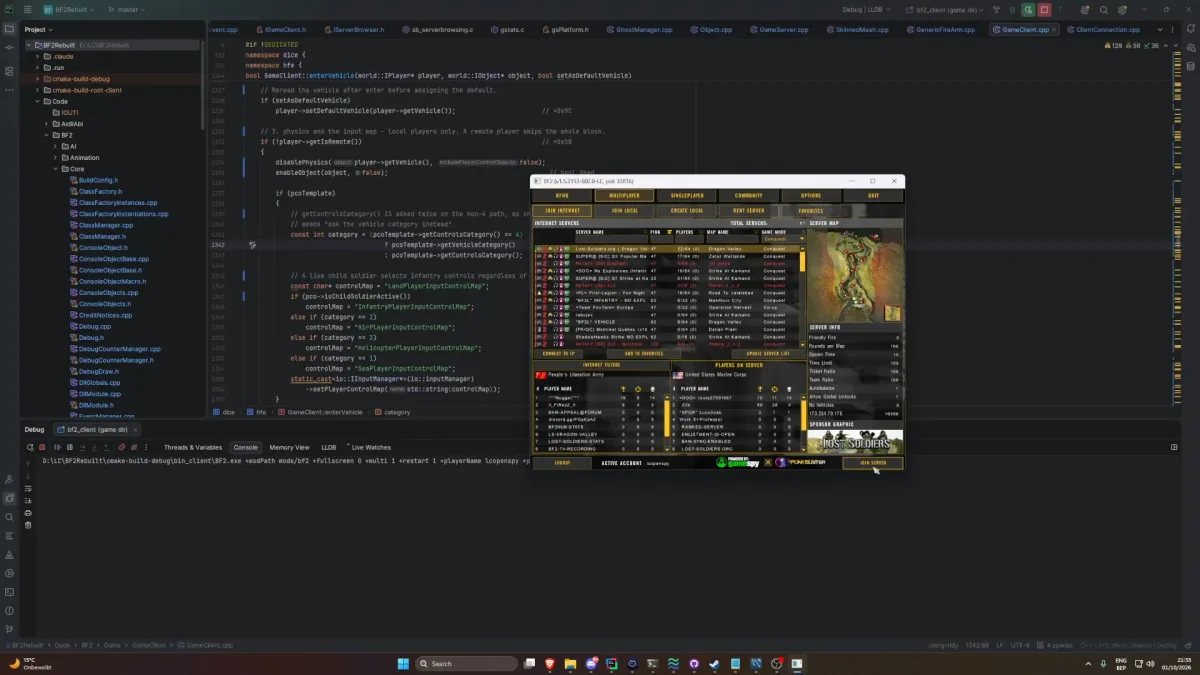Click the Windows Start button on taskbar
This screenshot has width=1200, height=675.
[404, 663]
